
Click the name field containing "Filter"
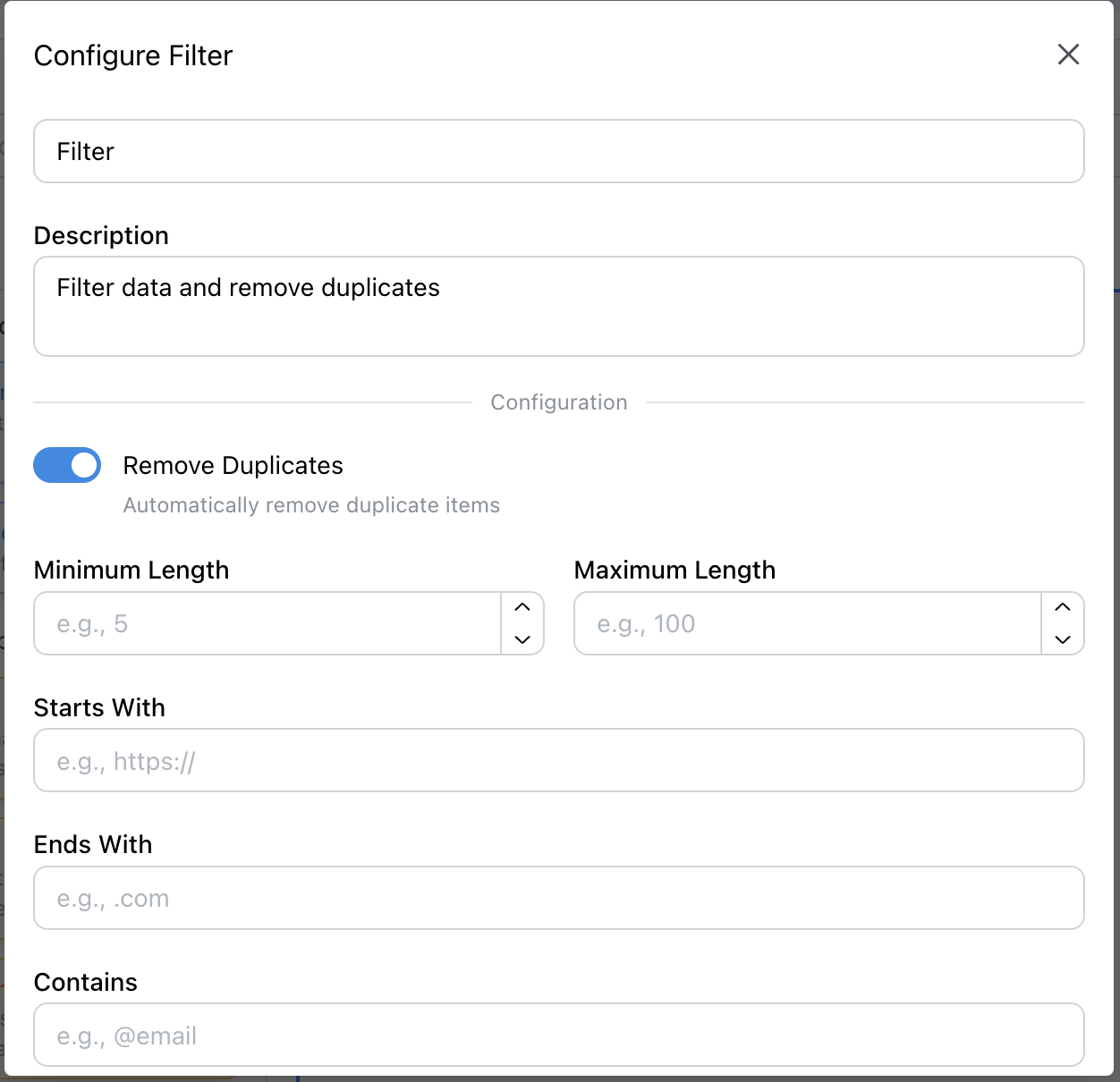(558, 151)
